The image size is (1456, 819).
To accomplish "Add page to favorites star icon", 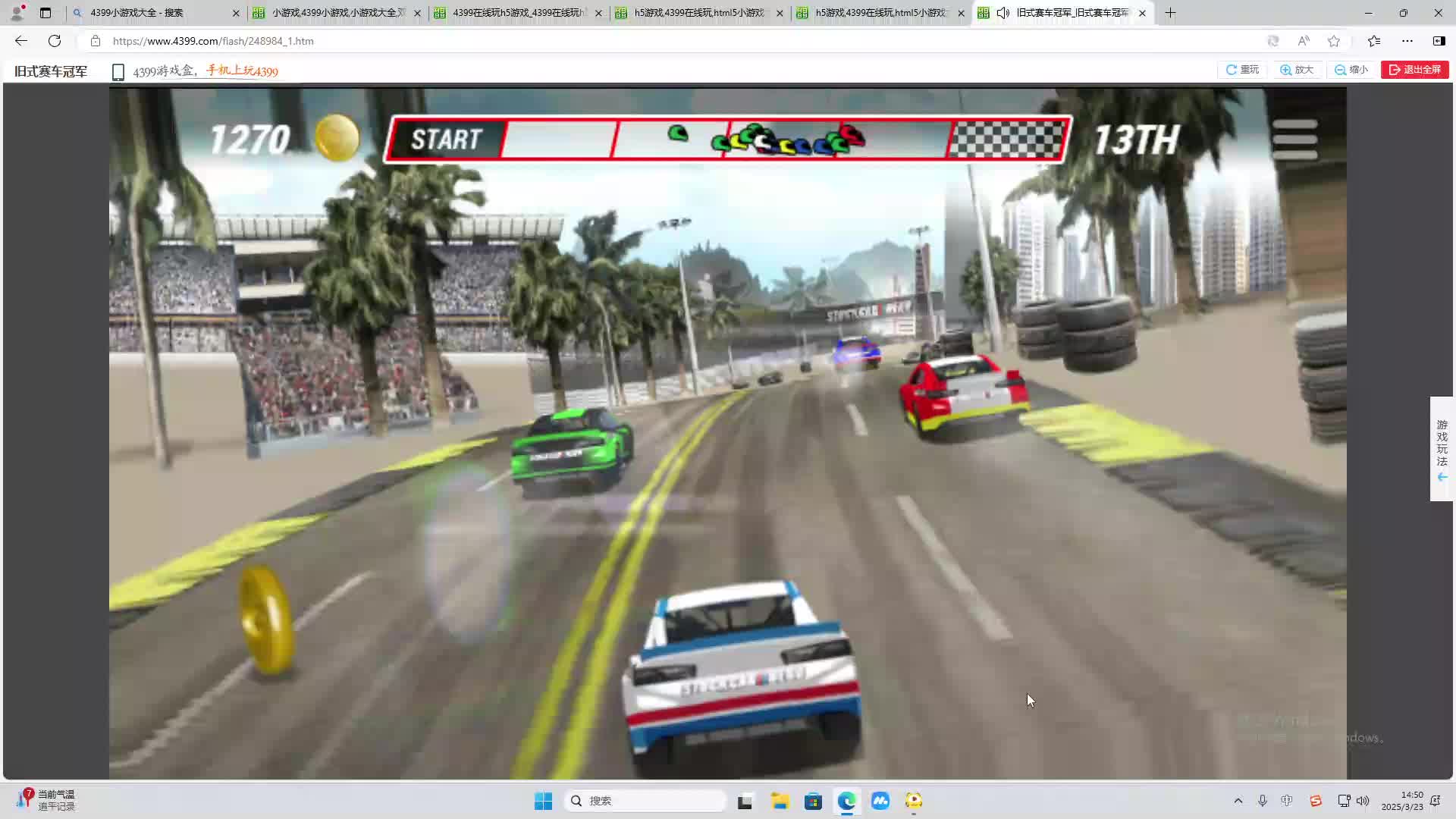I will point(1334,41).
